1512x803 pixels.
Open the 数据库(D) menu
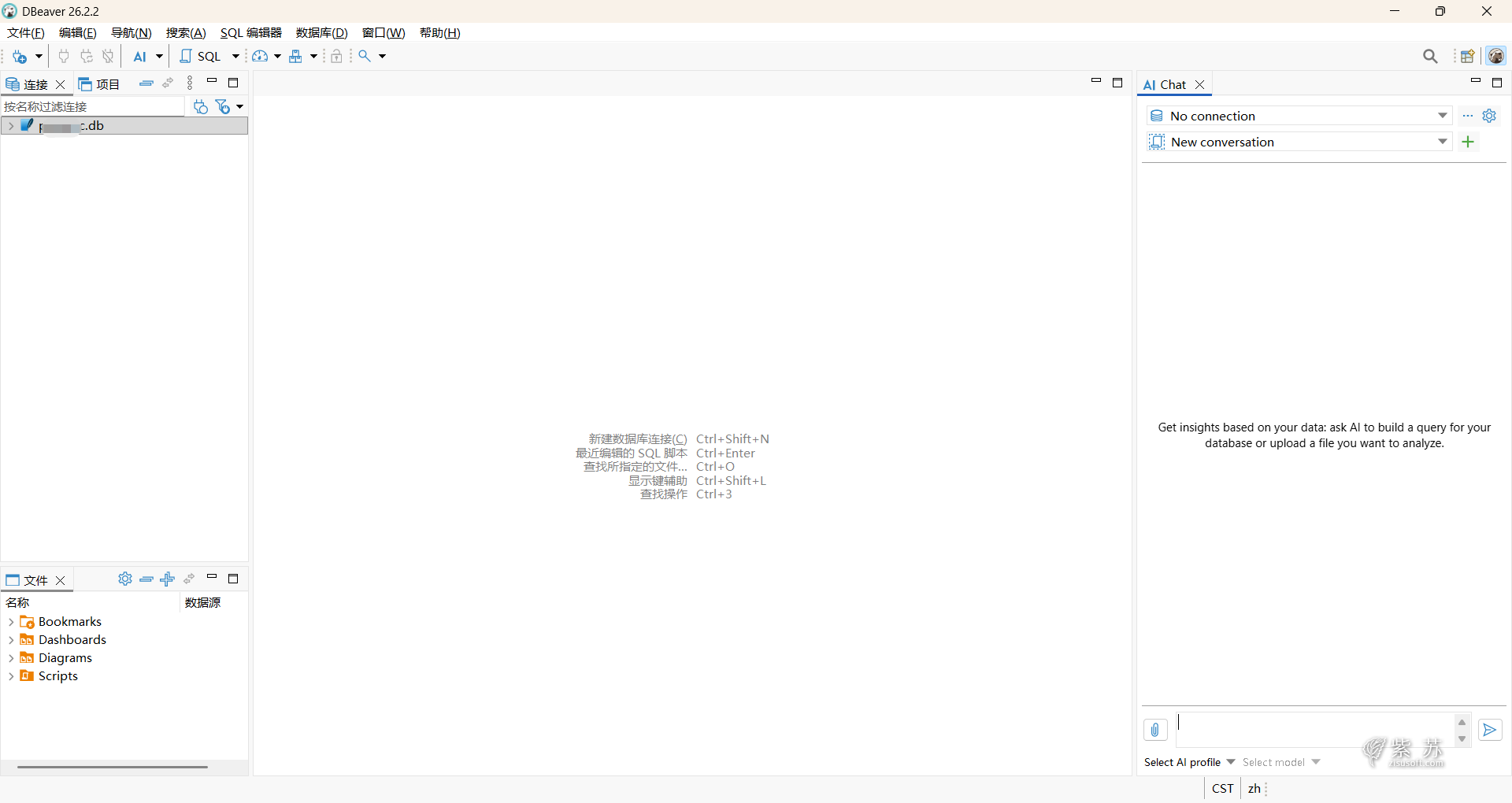(x=322, y=33)
